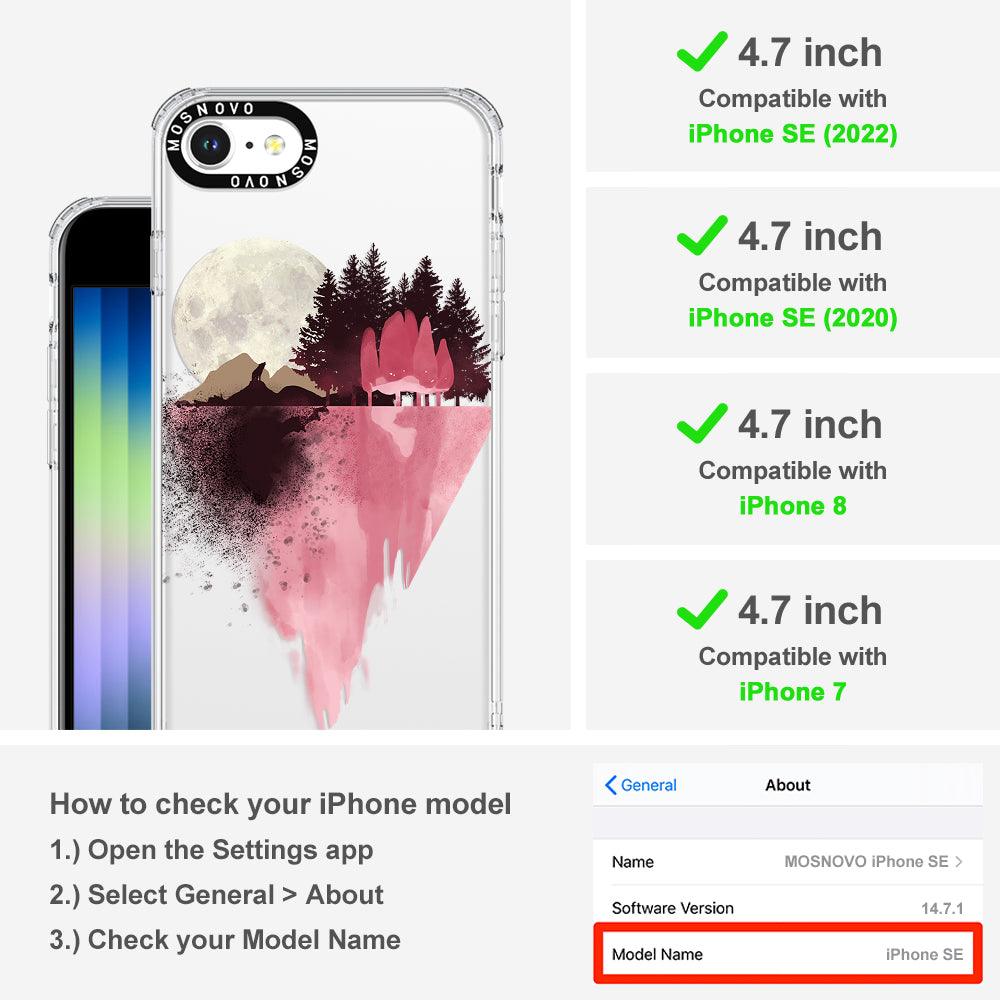This screenshot has width=1000, height=1000.
Task: Click the iPhone 7 compatibility label
Action: 793,691
